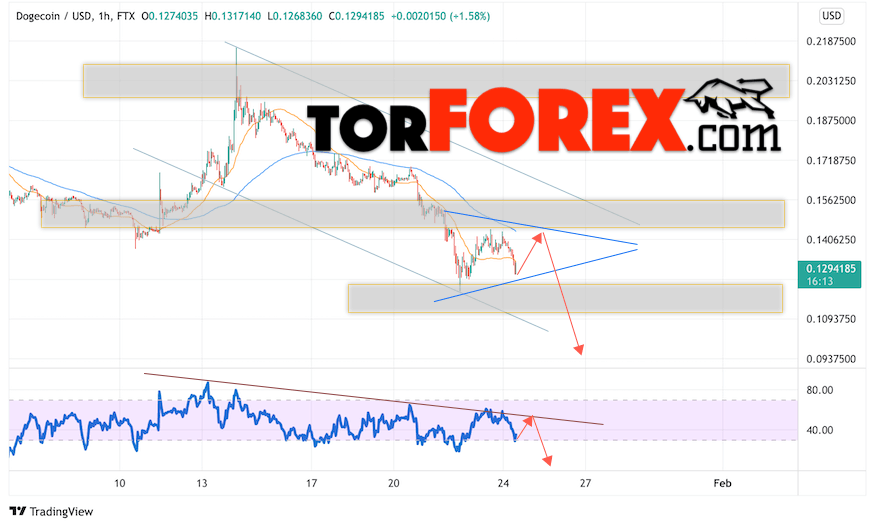
Task: Click the open price value O0.1274035
Action: tap(170, 16)
